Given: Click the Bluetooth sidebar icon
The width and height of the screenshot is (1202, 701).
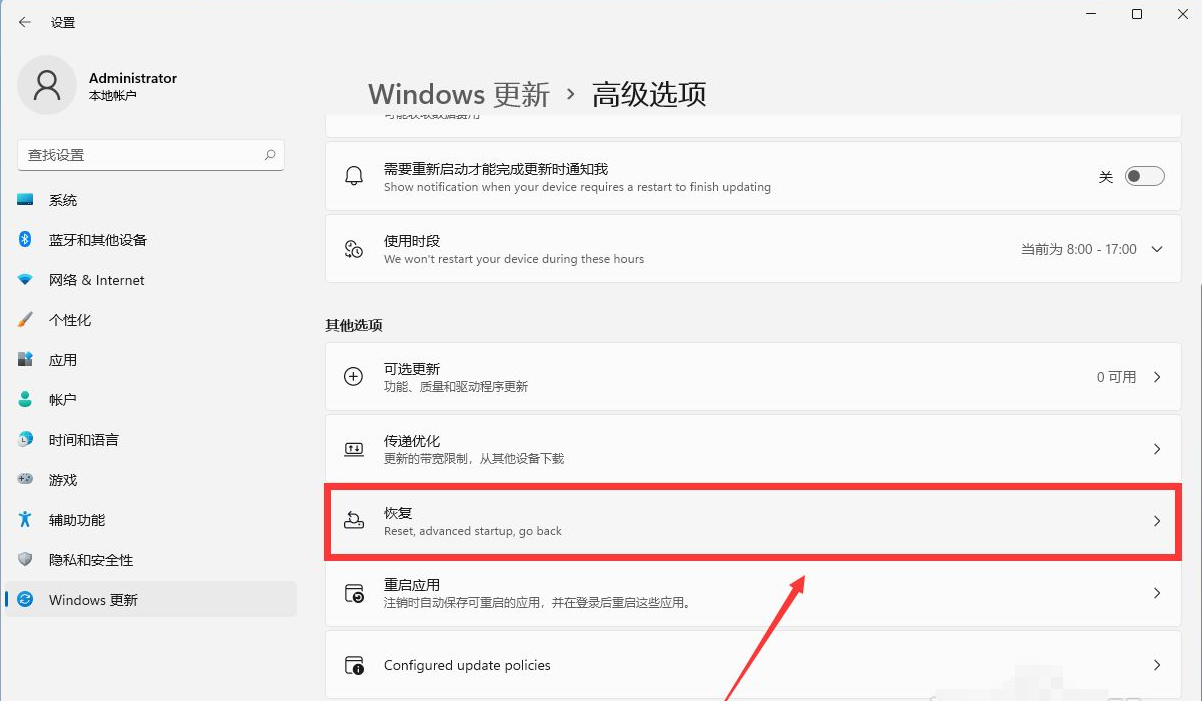Looking at the screenshot, I should point(26,240).
